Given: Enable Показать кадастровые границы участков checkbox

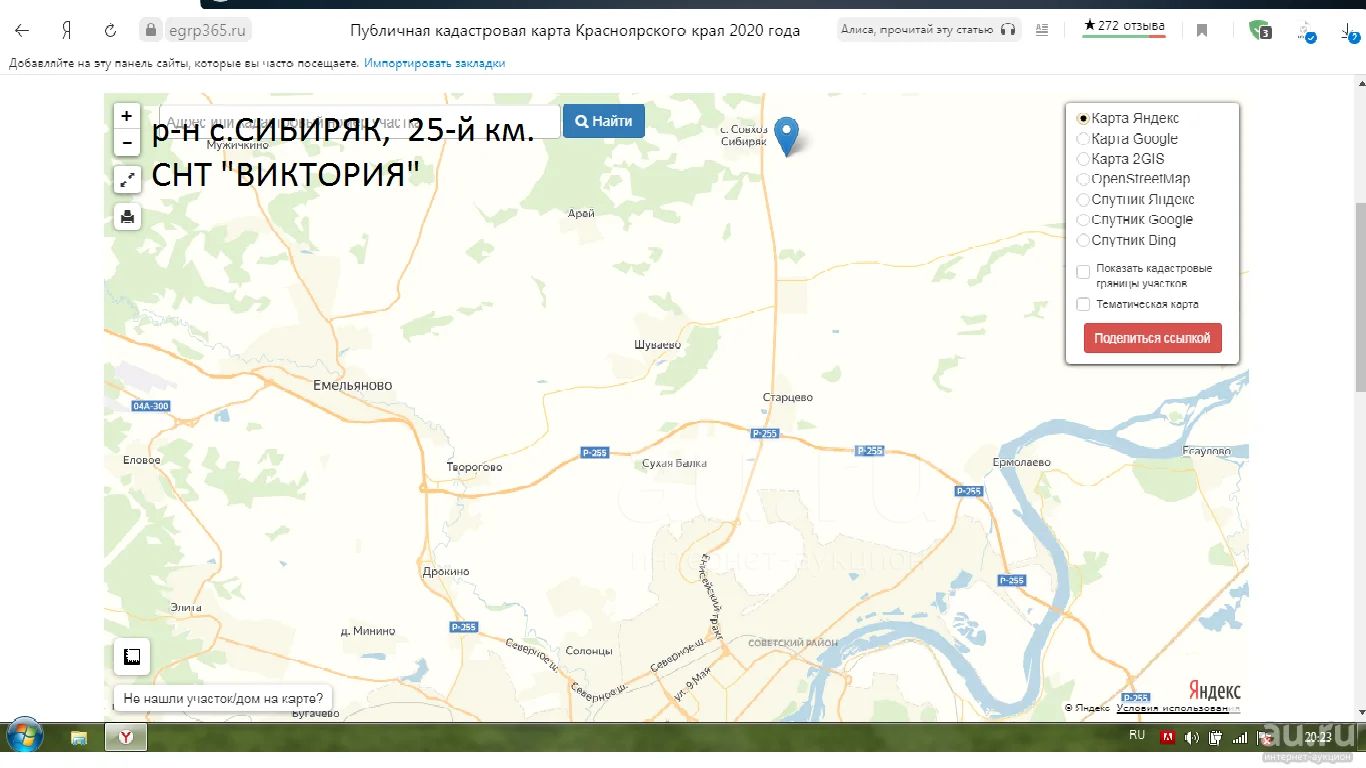Looking at the screenshot, I should point(1083,272).
